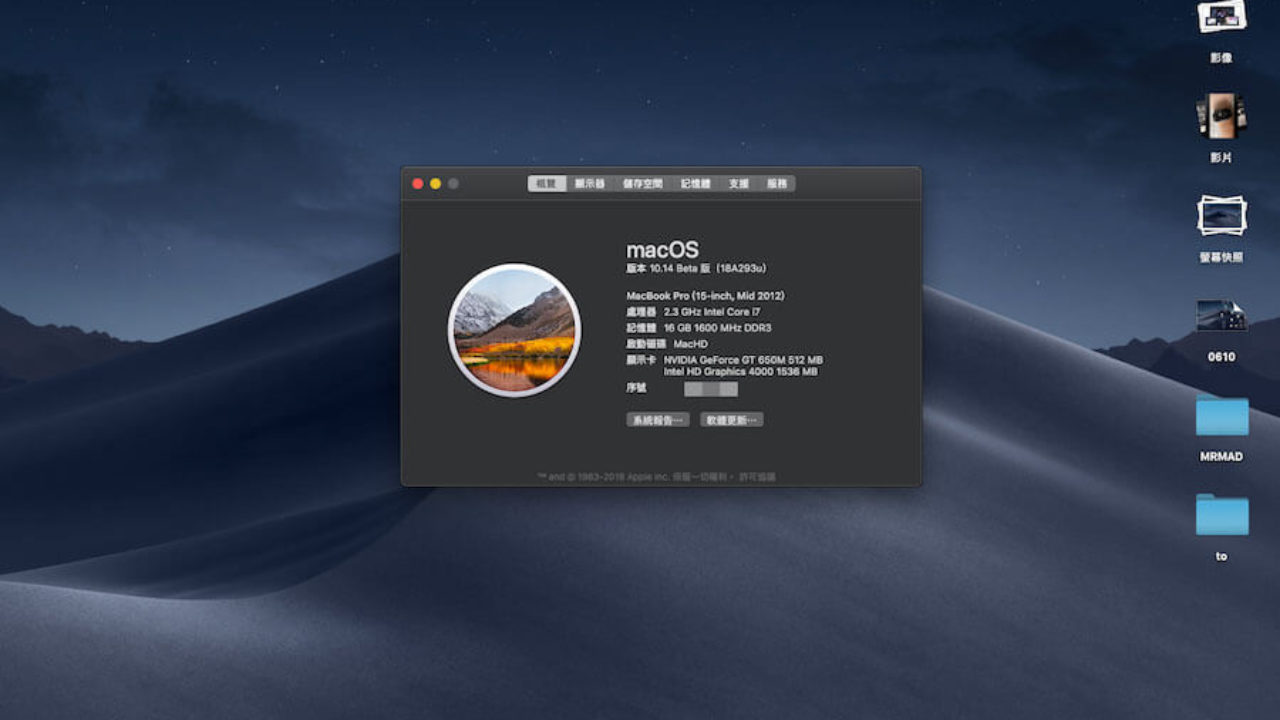The height and width of the screenshot is (720, 1280).
Task: Select the folder named "to" on the desktop
Action: tap(1222, 514)
